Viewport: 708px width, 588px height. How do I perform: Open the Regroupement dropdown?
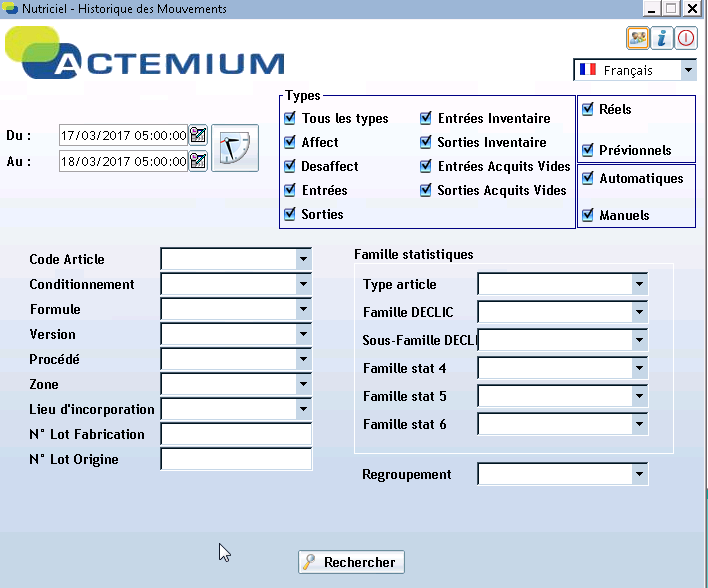click(x=639, y=474)
